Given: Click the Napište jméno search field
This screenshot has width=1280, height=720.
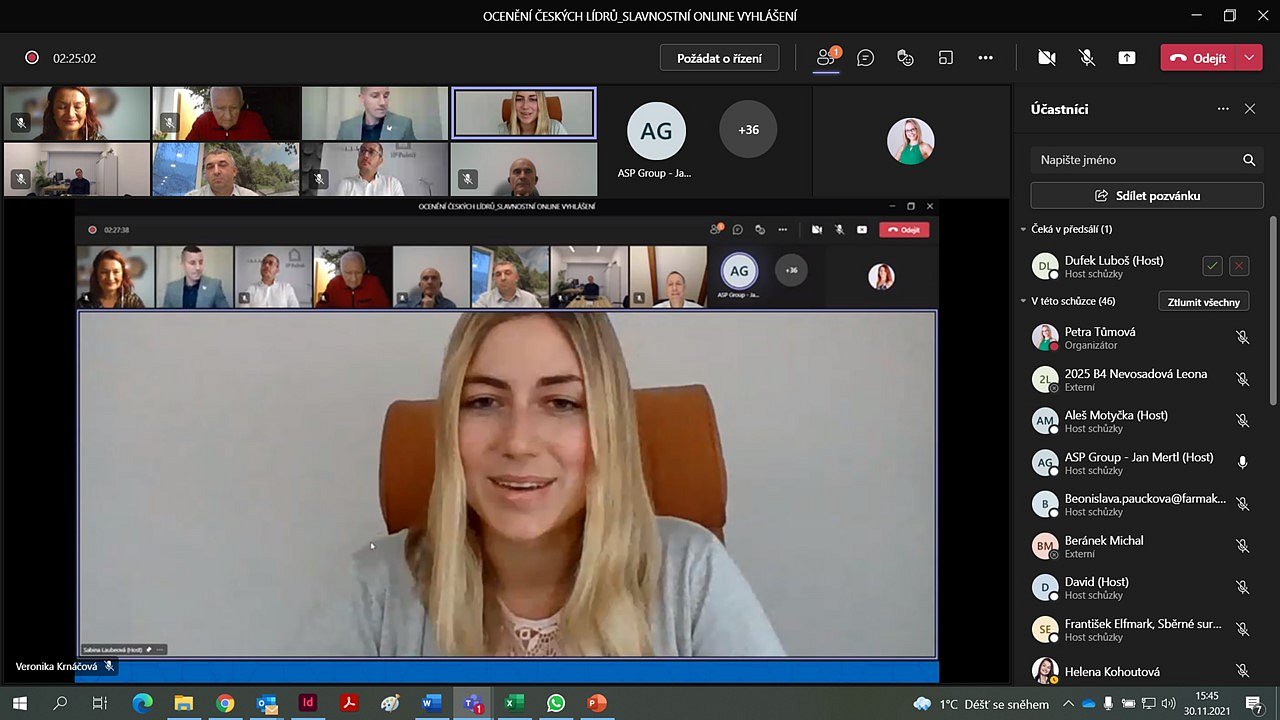Looking at the screenshot, I should [1147, 160].
